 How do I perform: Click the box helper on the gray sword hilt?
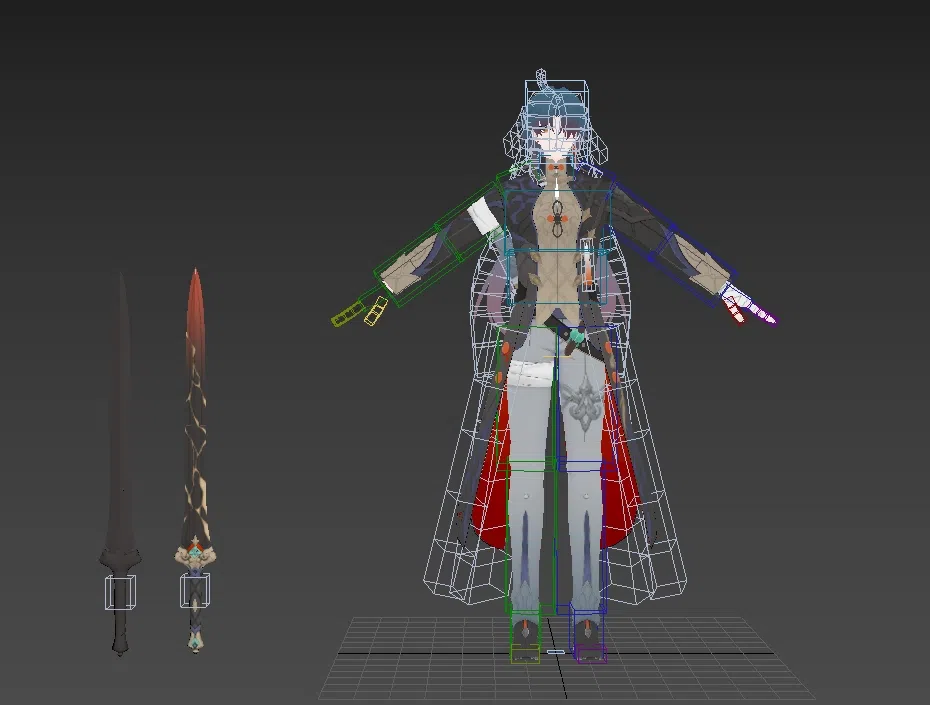click(x=121, y=592)
